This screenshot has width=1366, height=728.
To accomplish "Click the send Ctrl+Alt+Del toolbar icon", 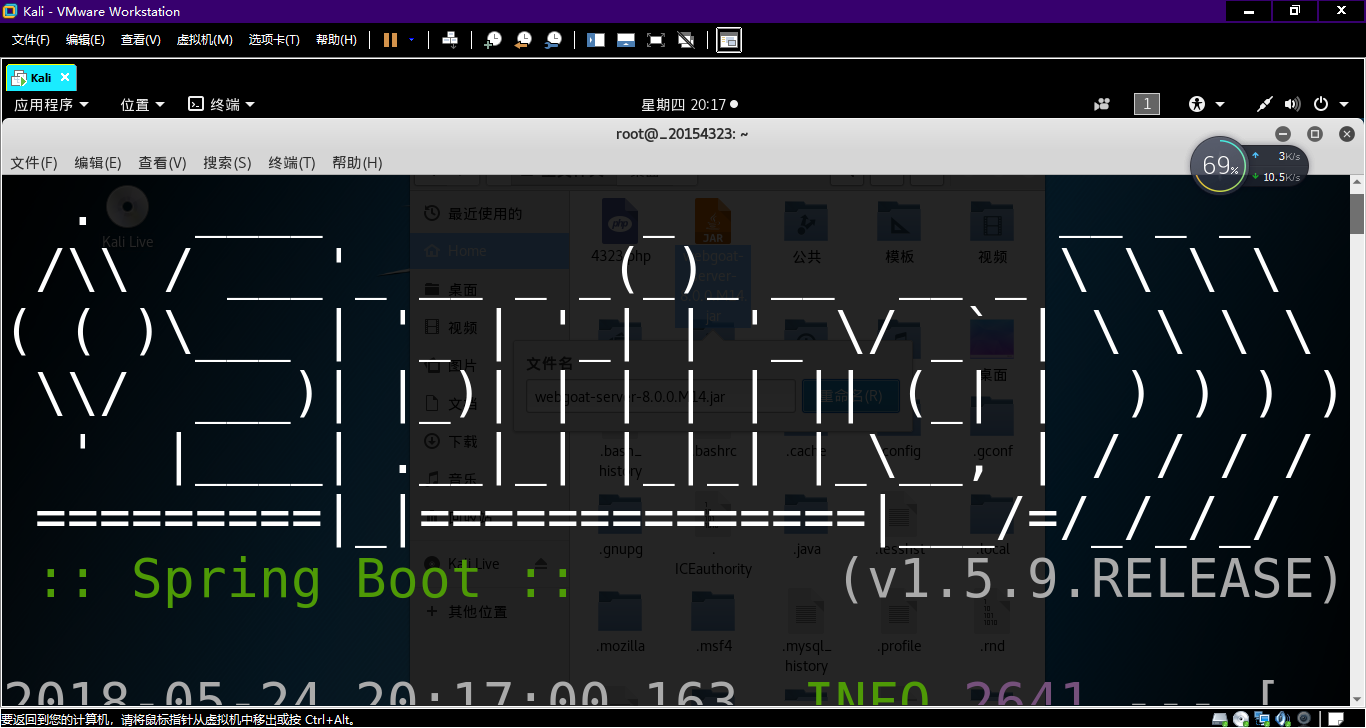I will pos(450,40).
